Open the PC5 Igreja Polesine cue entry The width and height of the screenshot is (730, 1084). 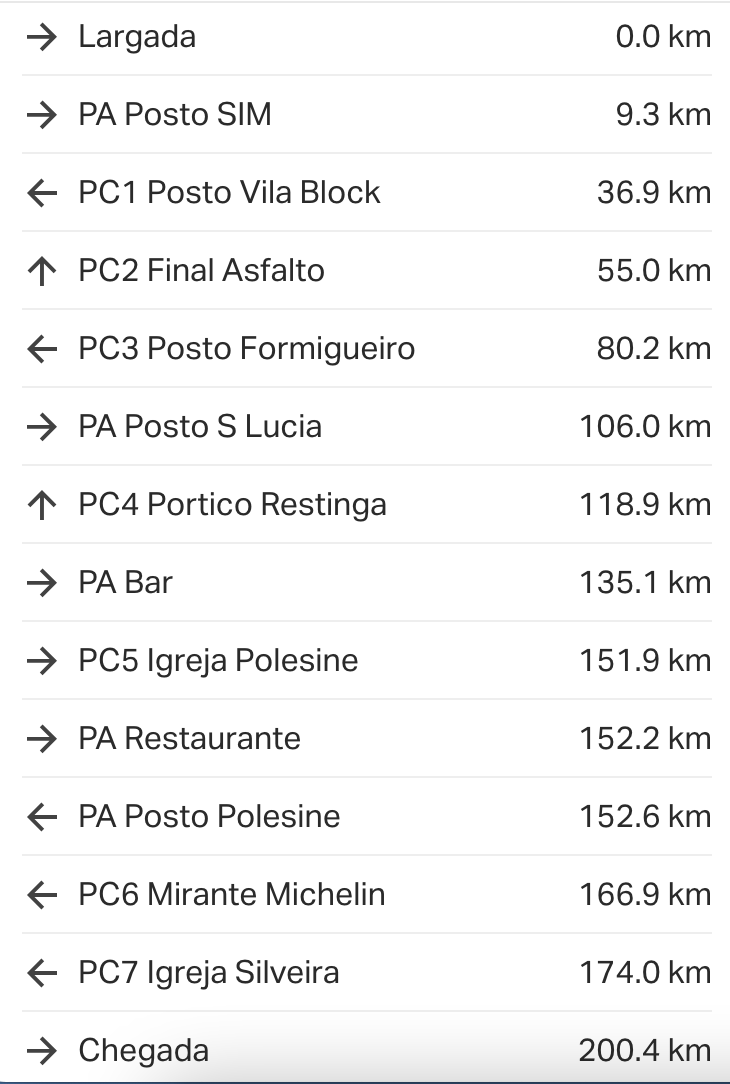(x=218, y=661)
